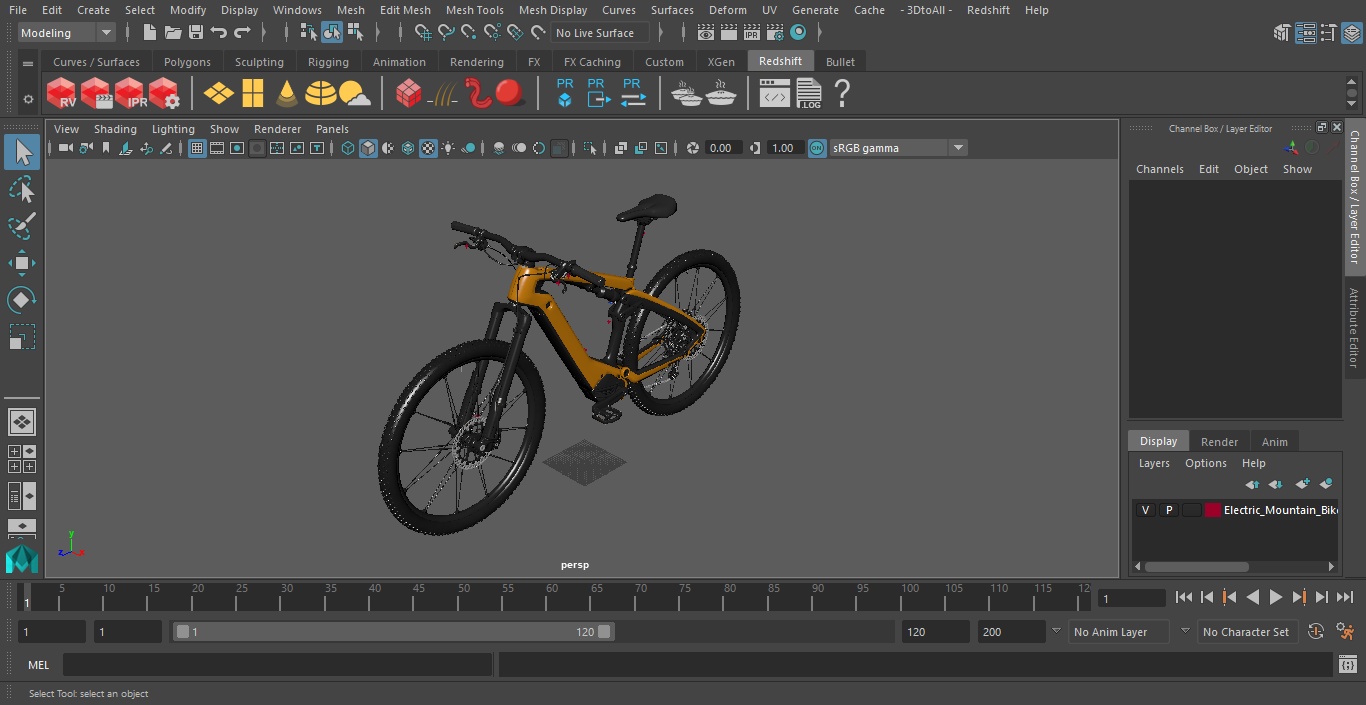Viewport: 1366px width, 705px height.
Task: Open Redshift script code window icon
Action: click(775, 93)
